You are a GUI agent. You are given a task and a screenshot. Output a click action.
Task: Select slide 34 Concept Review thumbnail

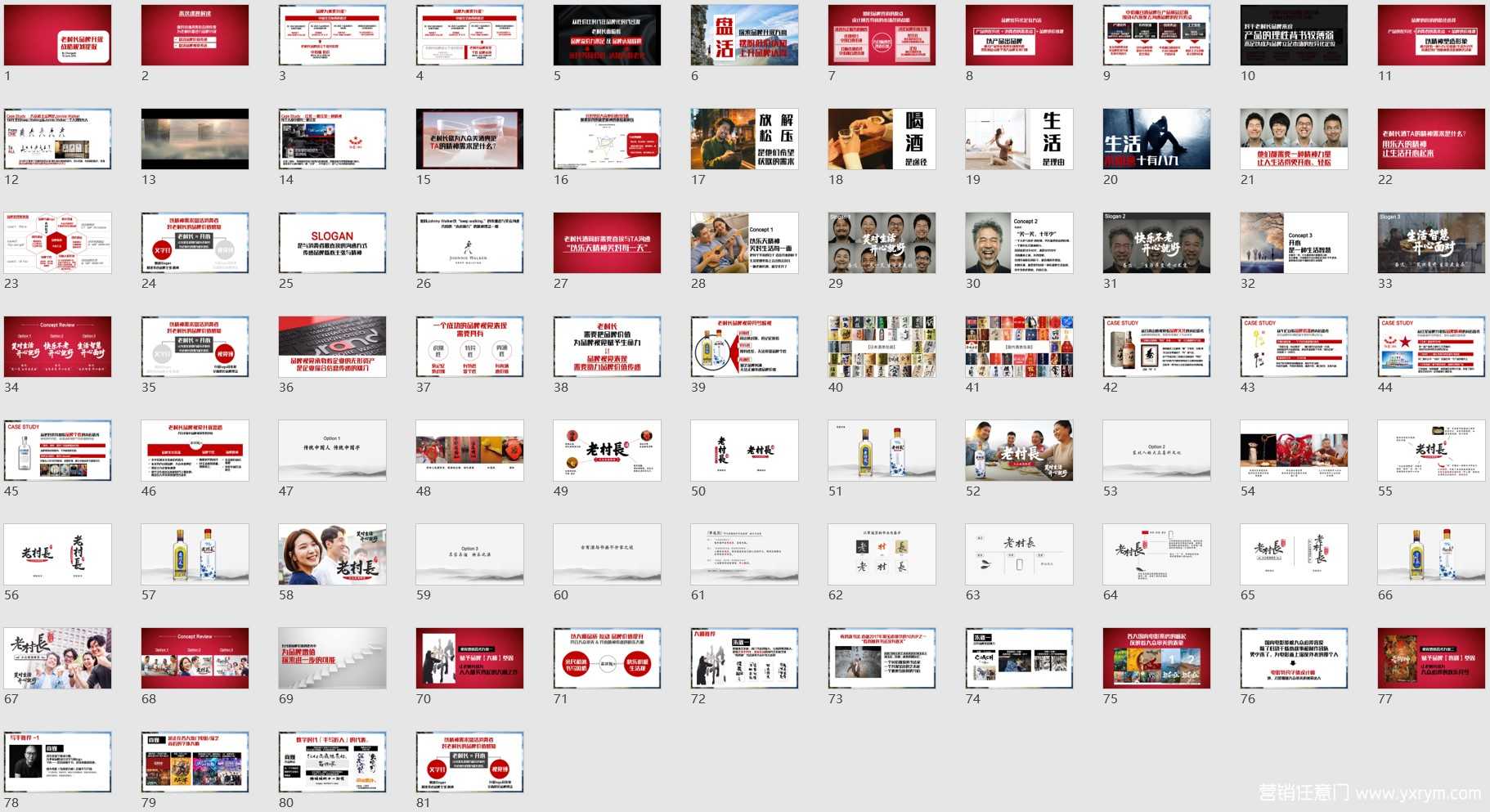pyautogui.click(x=57, y=347)
